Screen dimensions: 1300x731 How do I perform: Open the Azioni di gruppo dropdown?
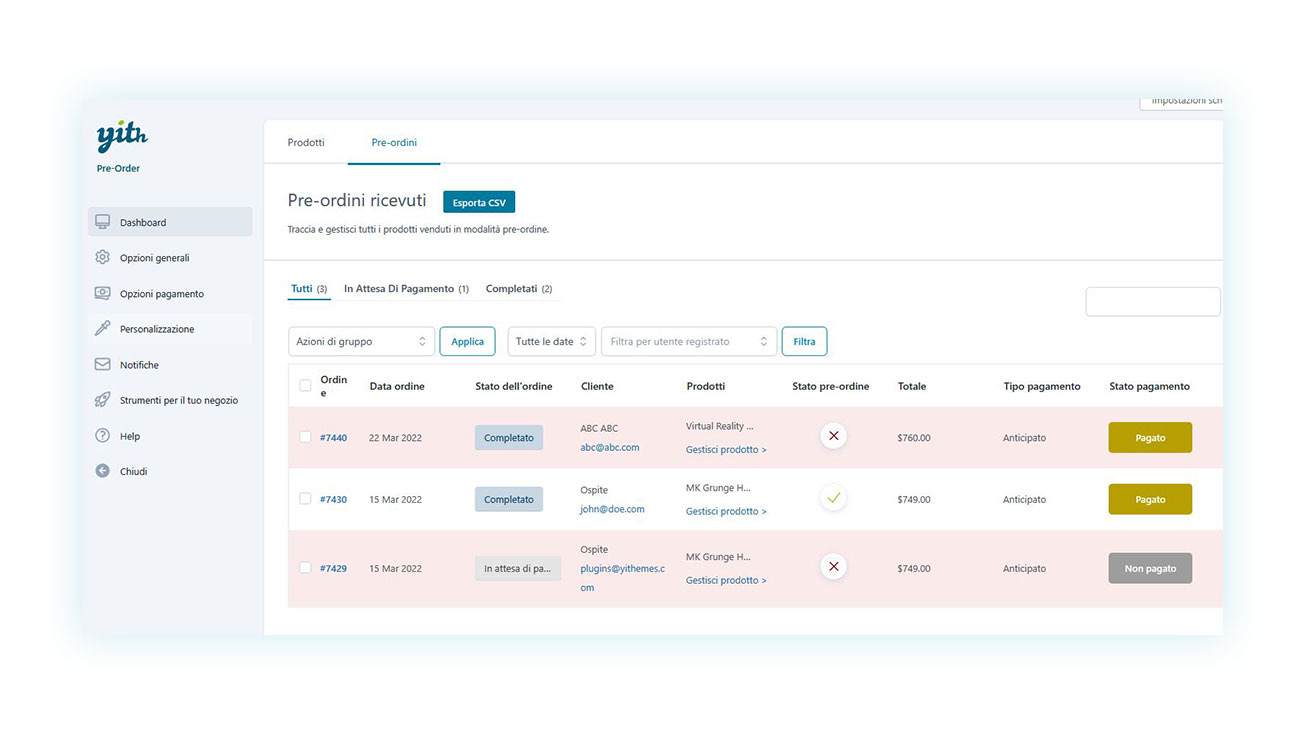click(x=361, y=342)
